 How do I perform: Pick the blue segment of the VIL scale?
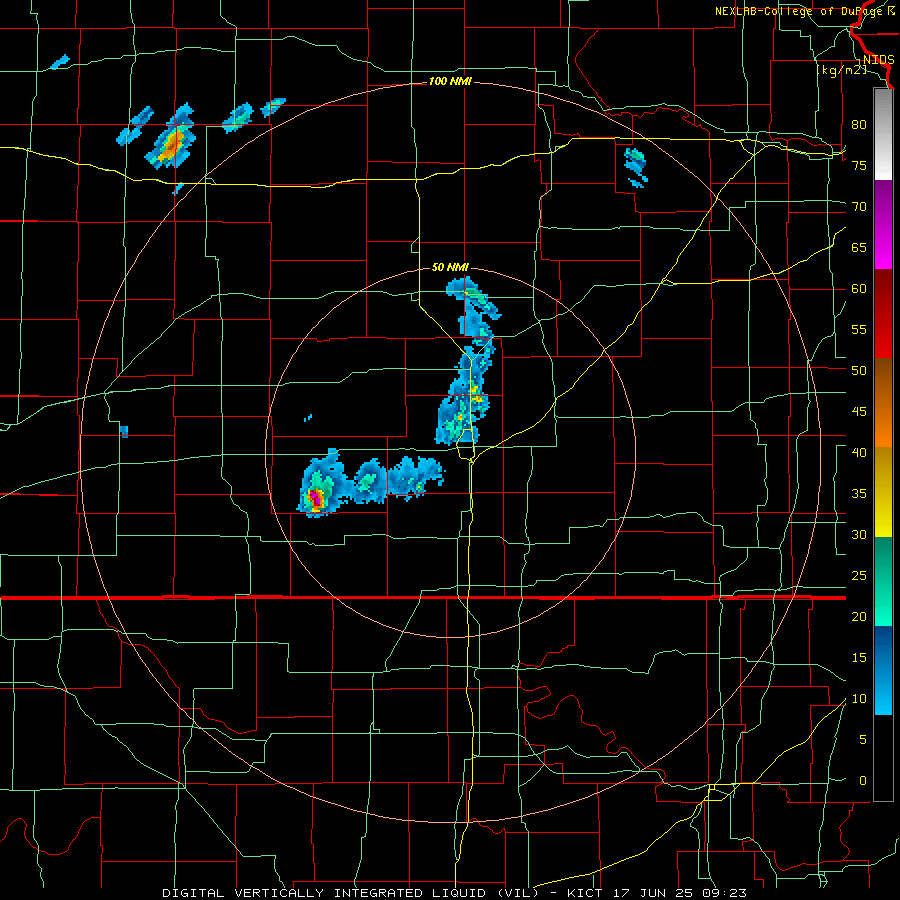click(x=883, y=670)
